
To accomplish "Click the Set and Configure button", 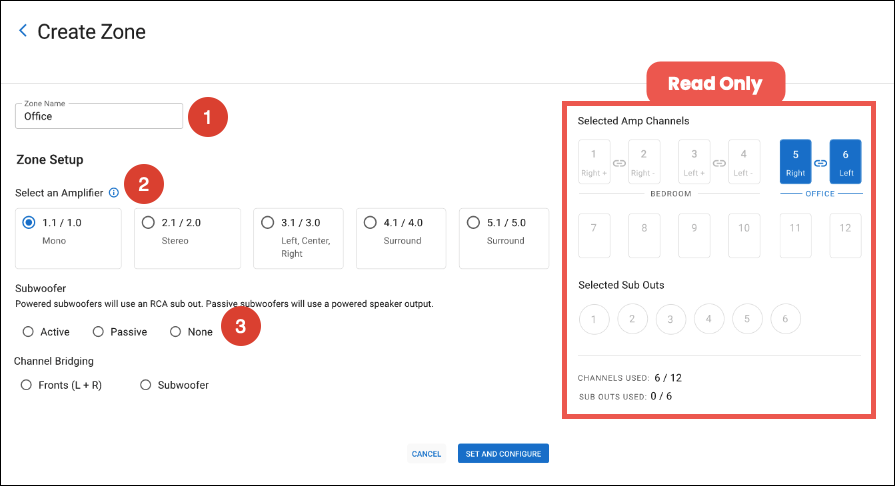I will click(503, 454).
